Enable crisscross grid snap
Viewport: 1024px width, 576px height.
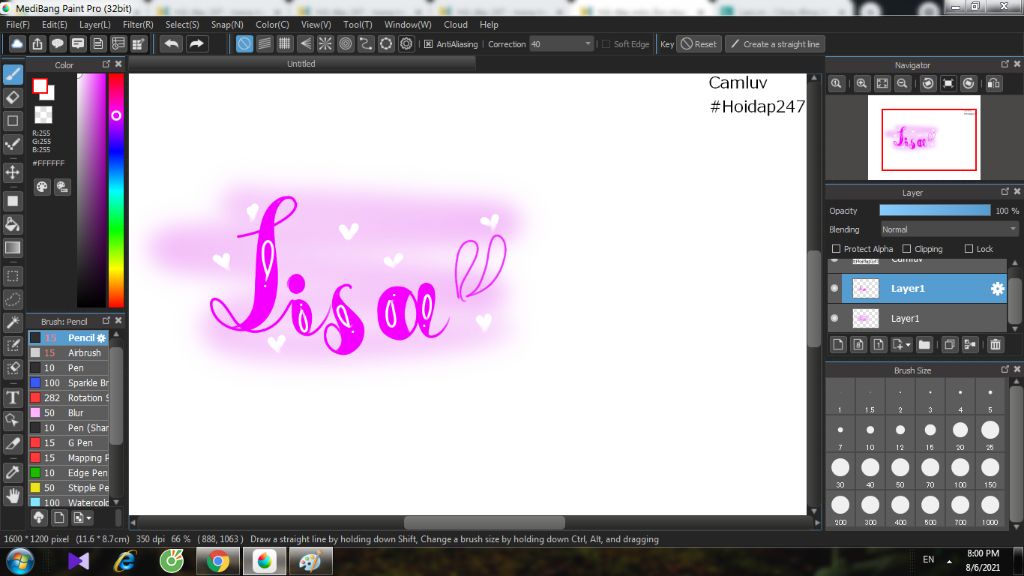pos(285,44)
